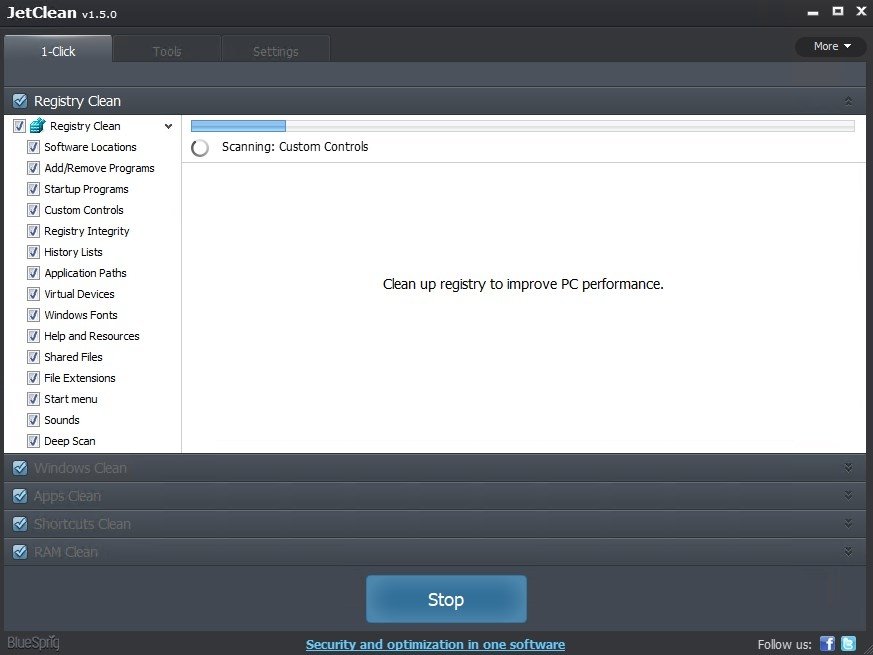Click the Registry Clean cube icon
The width and height of the screenshot is (873, 655).
(x=37, y=126)
